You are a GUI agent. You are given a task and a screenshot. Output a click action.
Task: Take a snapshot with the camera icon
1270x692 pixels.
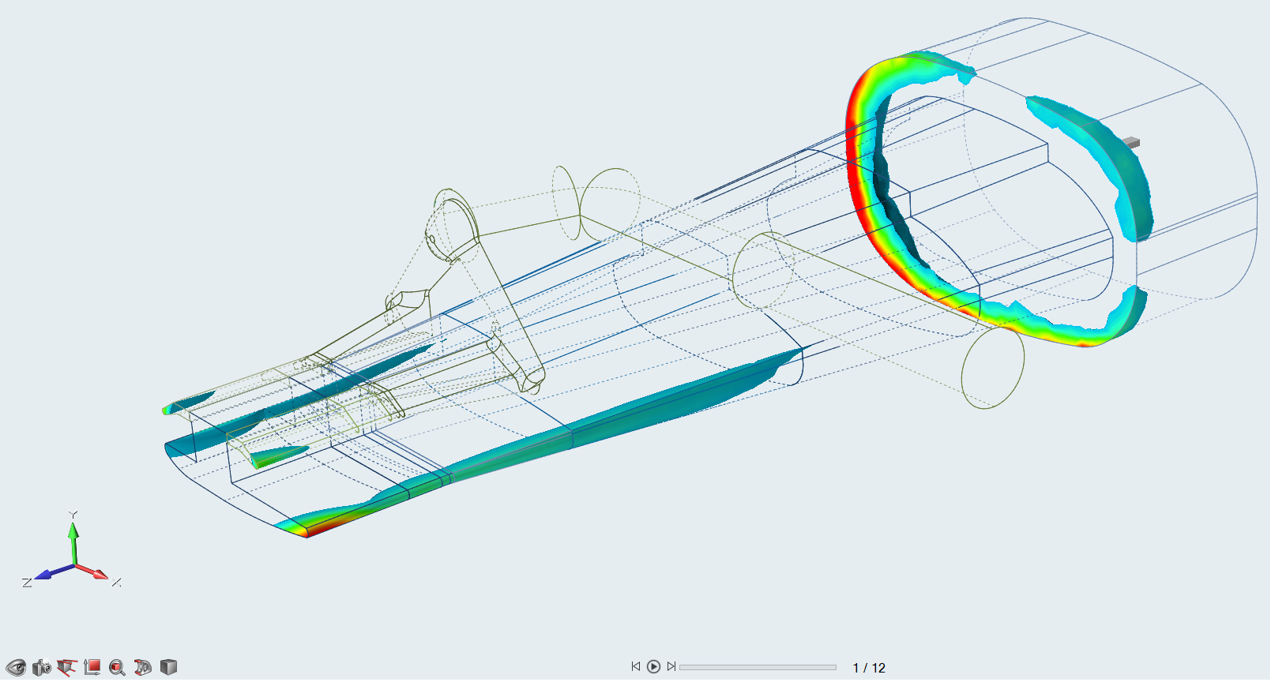[x=41, y=667]
